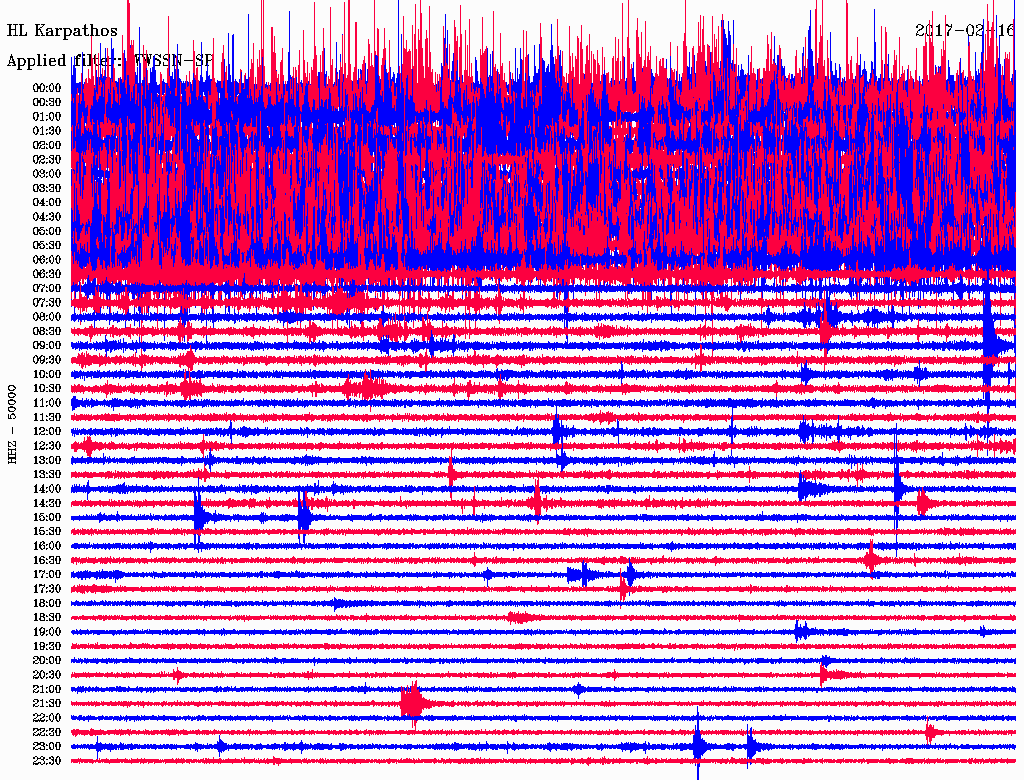Select the 23:00 time label
The height and width of the screenshot is (780, 1024).
[47, 747]
